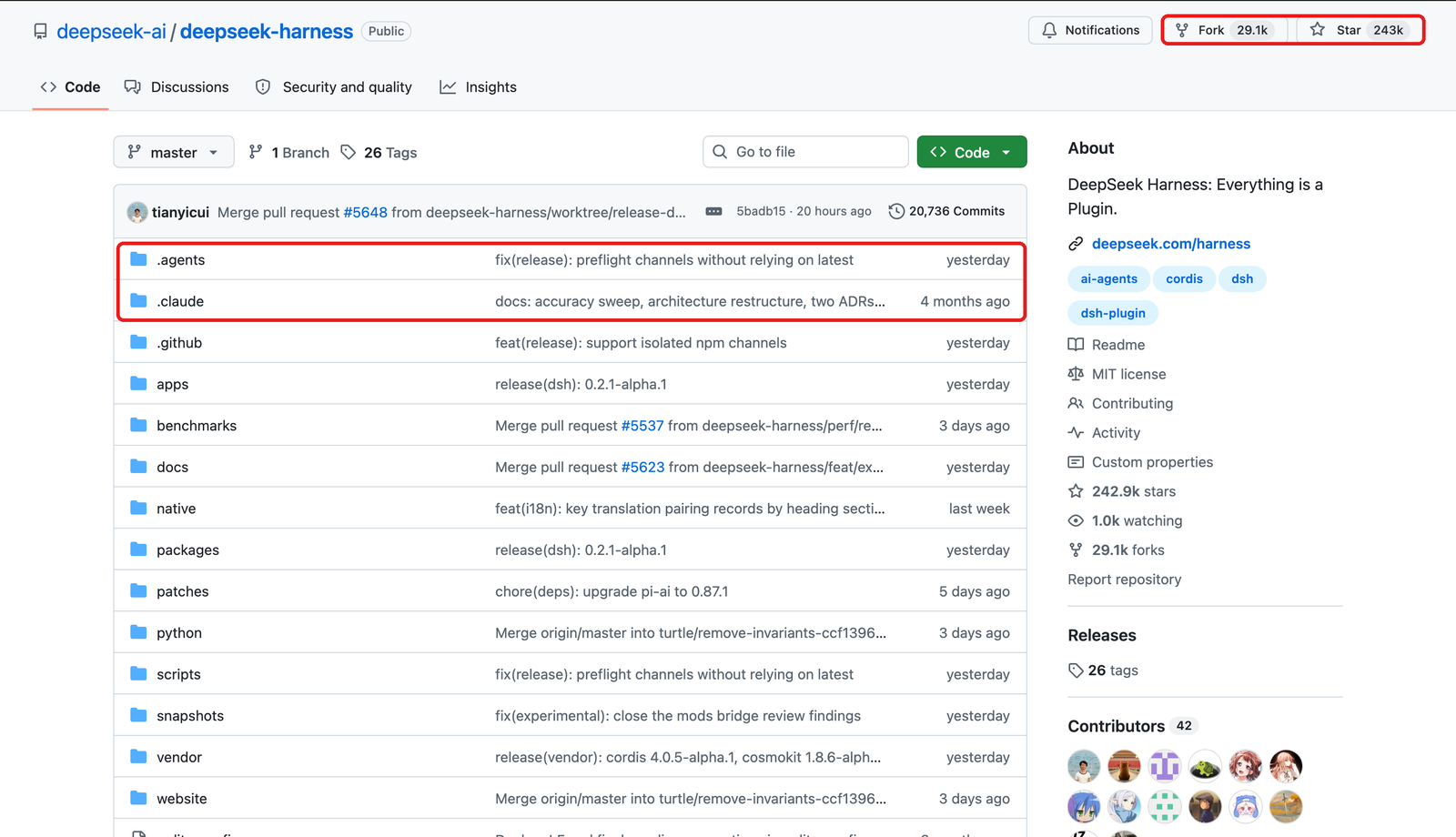View the 20,736 Commits history

(947, 211)
